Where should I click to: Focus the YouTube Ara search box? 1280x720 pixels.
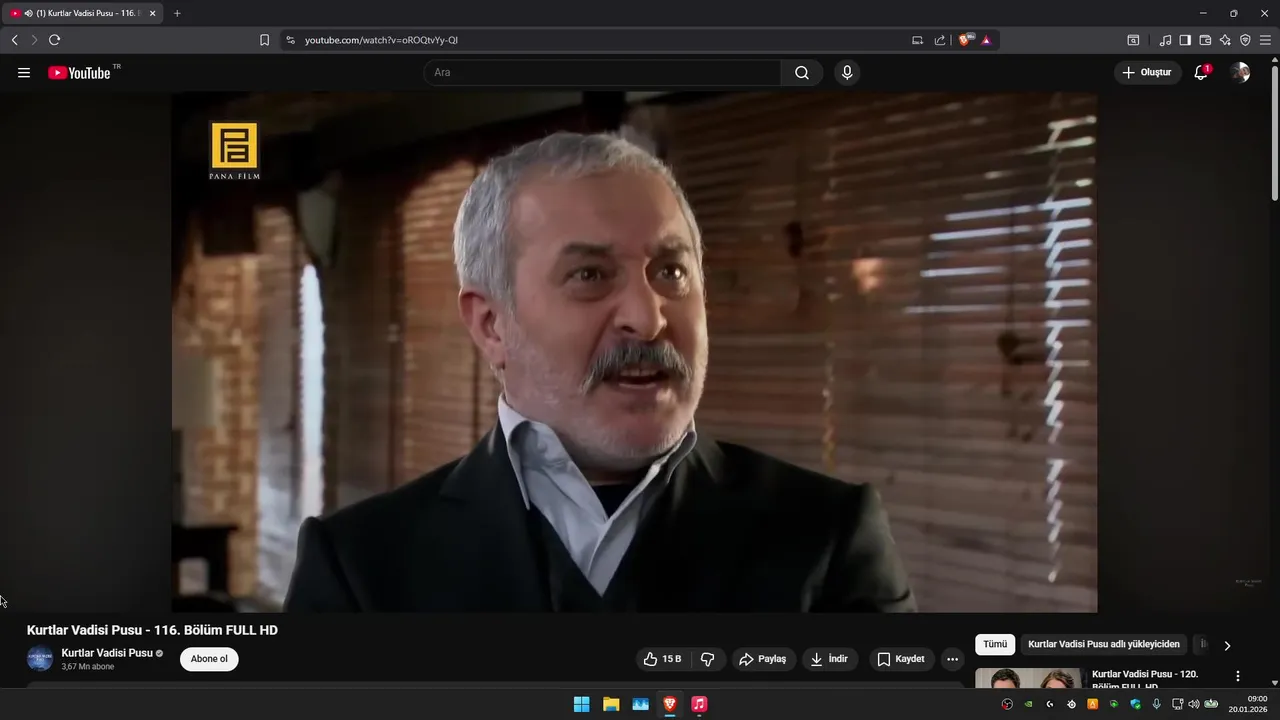point(603,73)
